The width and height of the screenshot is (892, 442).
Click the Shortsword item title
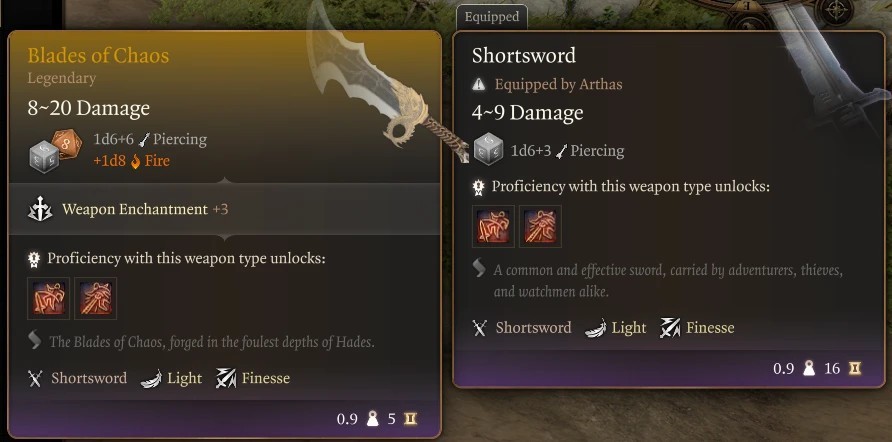click(524, 56)
